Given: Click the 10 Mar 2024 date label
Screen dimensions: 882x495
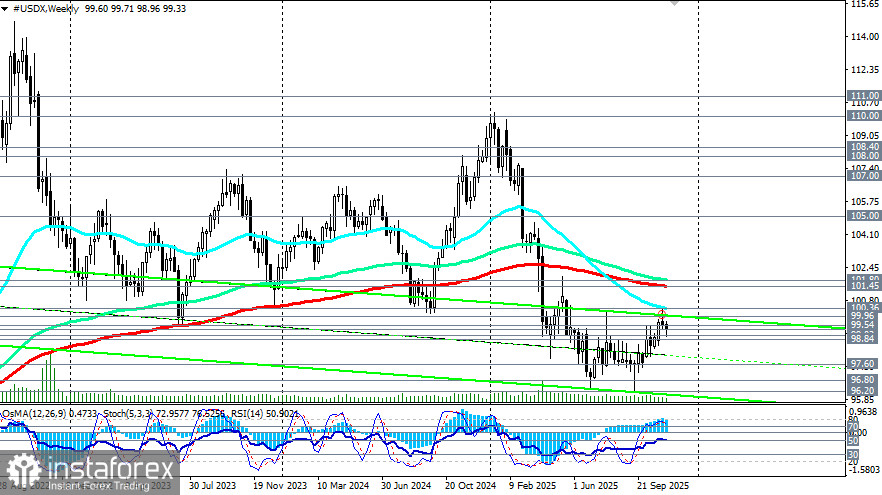Looking at the screenshot, I should [343, 485].
